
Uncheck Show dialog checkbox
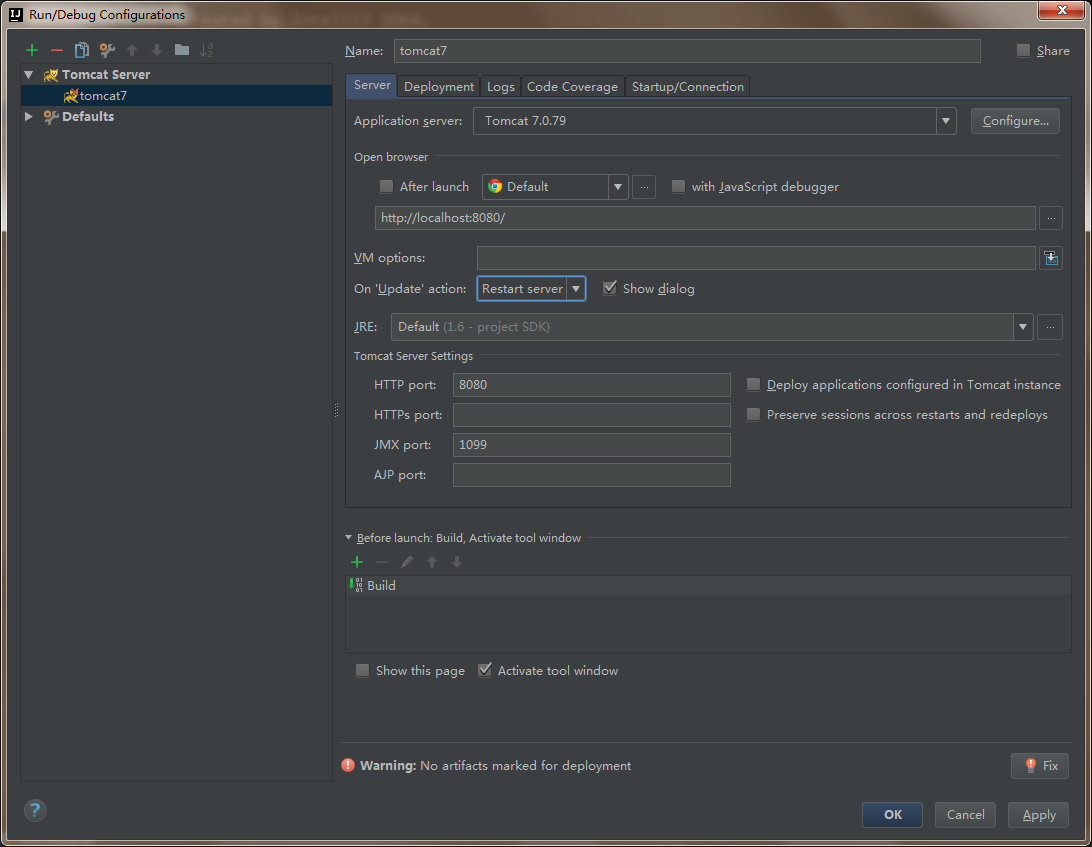(609, 288)
